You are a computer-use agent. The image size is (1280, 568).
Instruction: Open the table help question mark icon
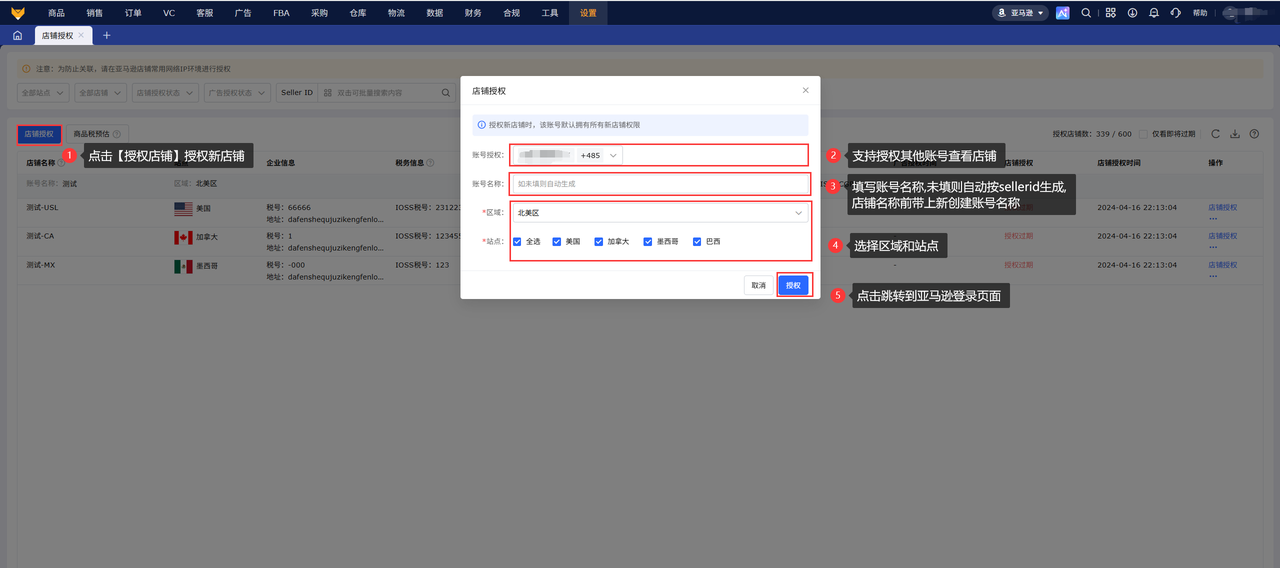1254,134
